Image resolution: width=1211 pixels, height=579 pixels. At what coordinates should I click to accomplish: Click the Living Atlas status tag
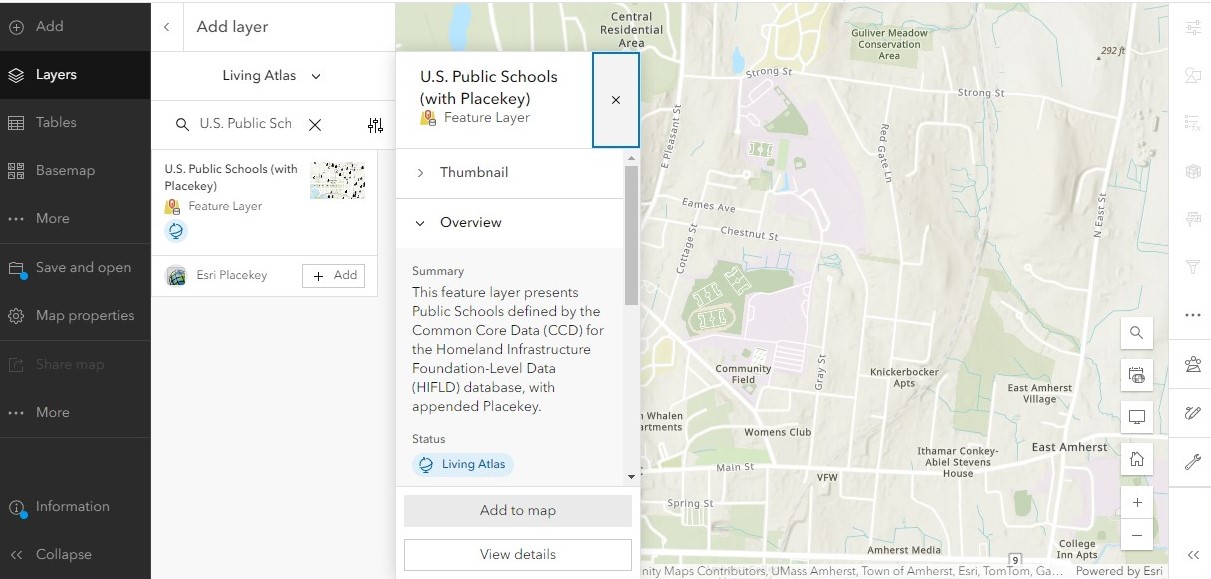[463, 464]
